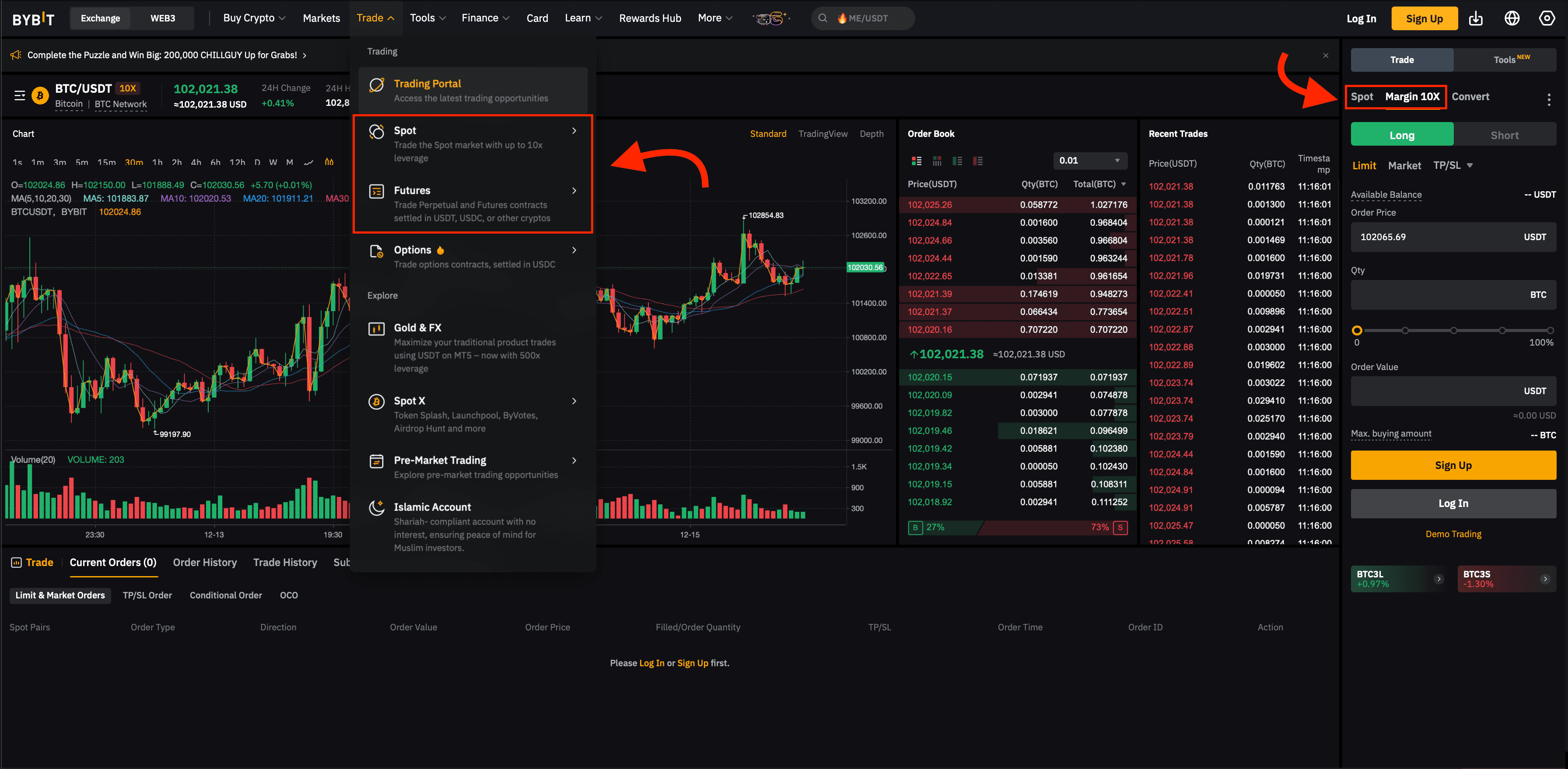Open the hamburger pair list icon

(20, 95)
